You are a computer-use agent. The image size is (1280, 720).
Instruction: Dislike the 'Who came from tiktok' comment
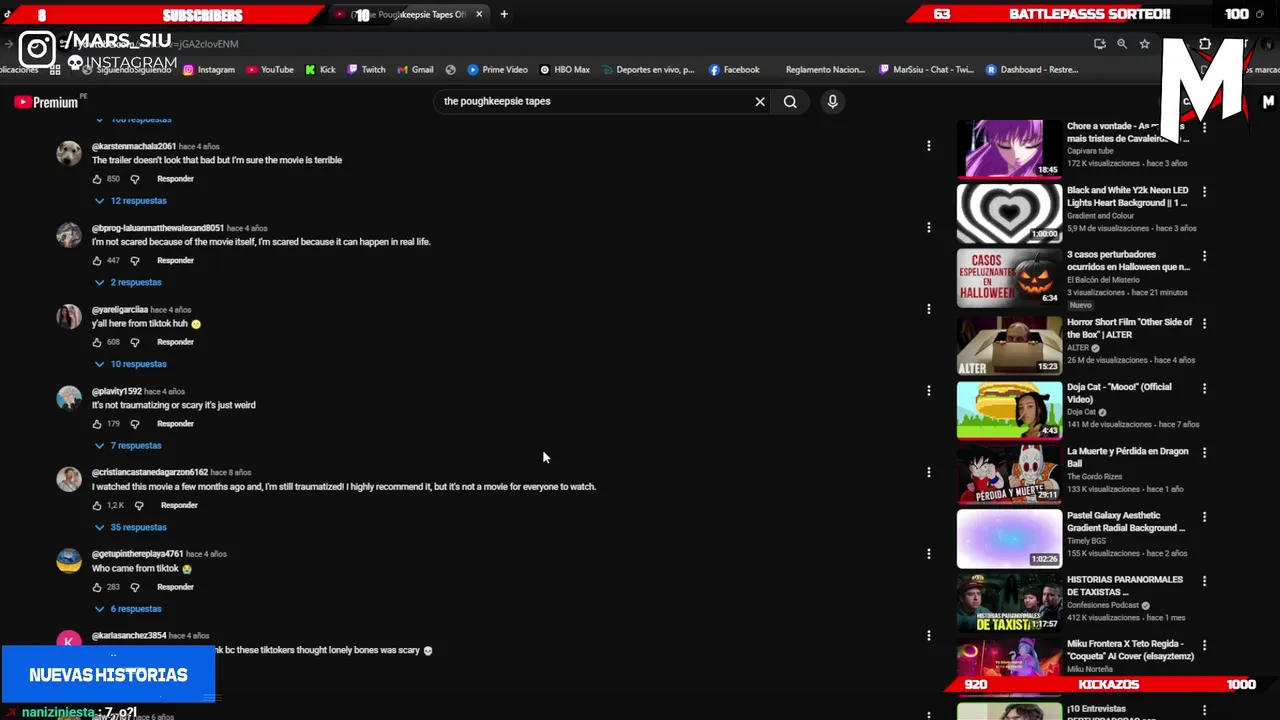pos(135,587)
